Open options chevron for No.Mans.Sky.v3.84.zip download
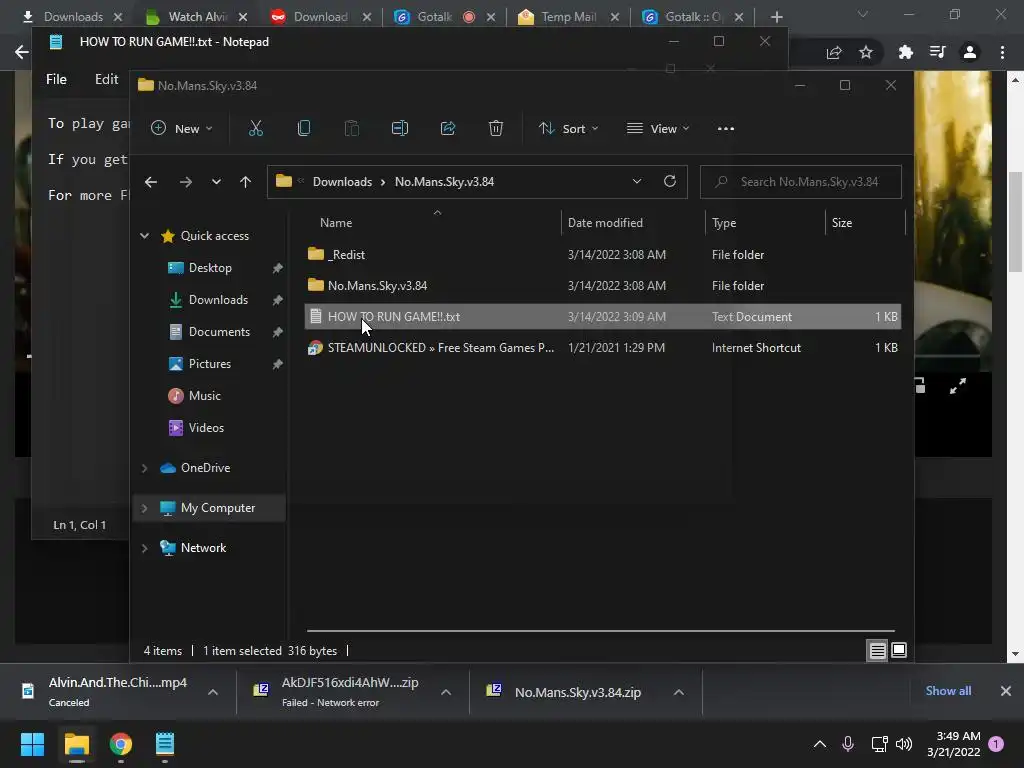 click(x=679, y=692)
